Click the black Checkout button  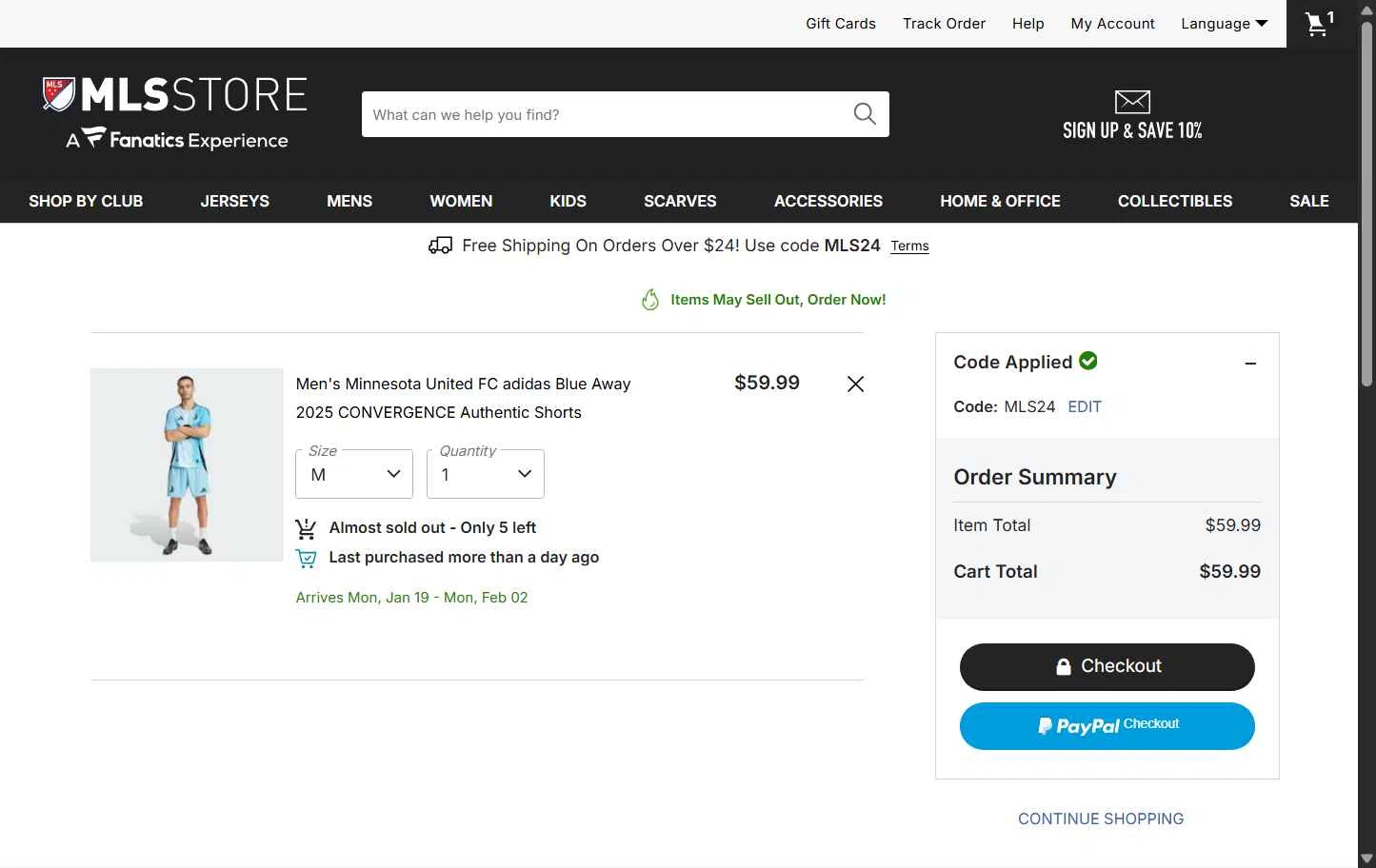tap(1107, 666)
